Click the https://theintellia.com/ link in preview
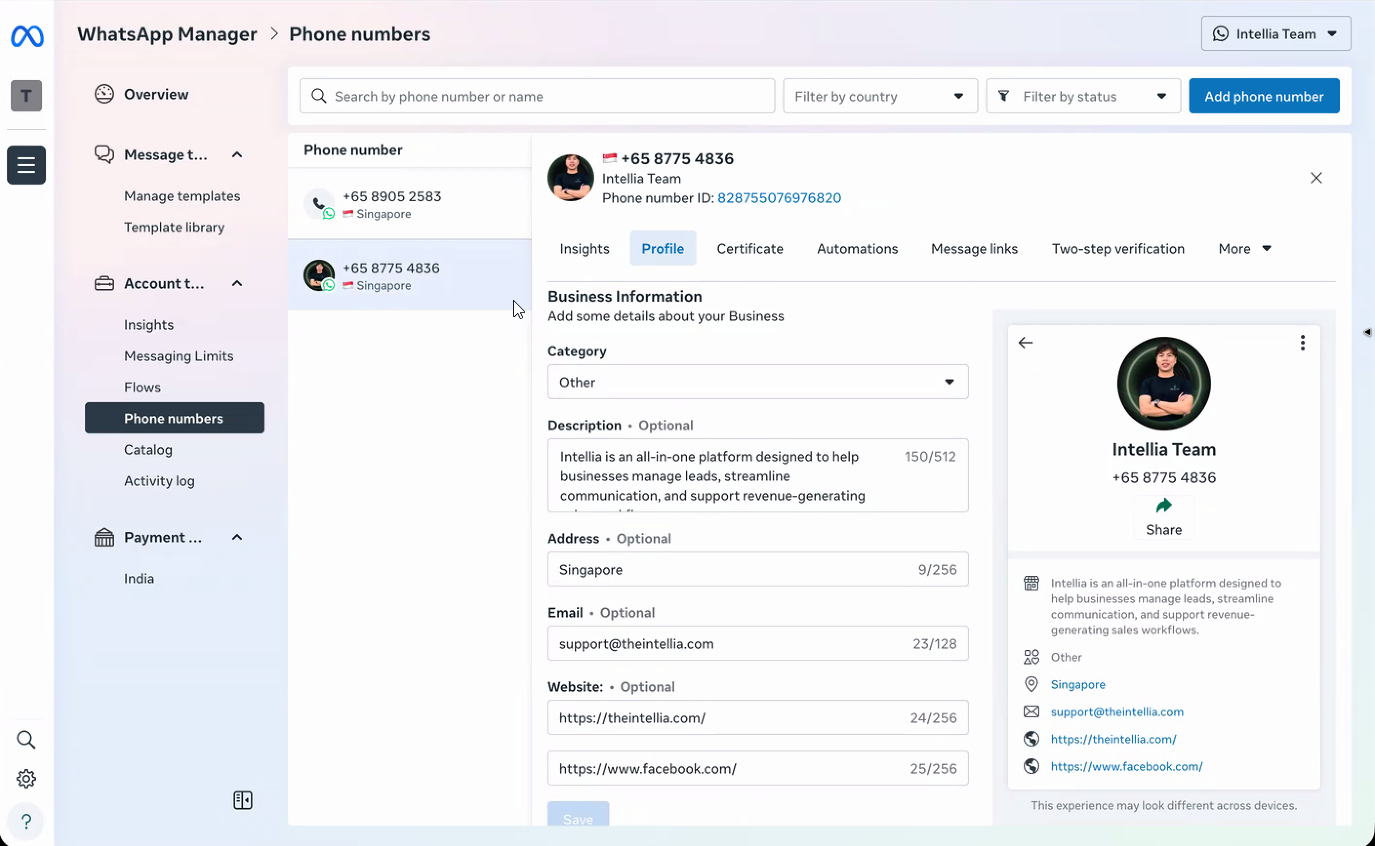1375x846 pixels. point(1113,739)
